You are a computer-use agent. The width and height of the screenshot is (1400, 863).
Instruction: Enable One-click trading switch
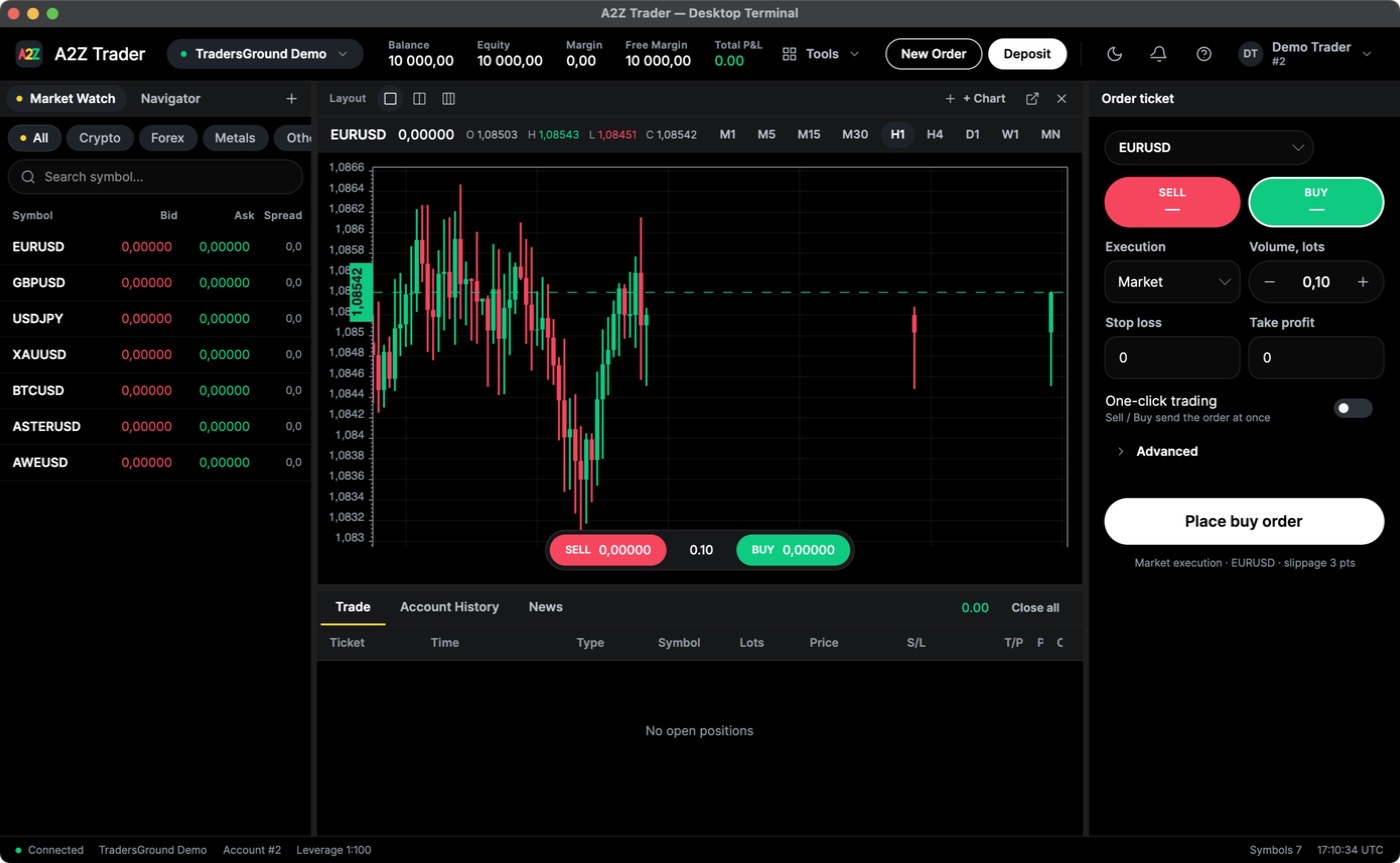coord(1353,408)
